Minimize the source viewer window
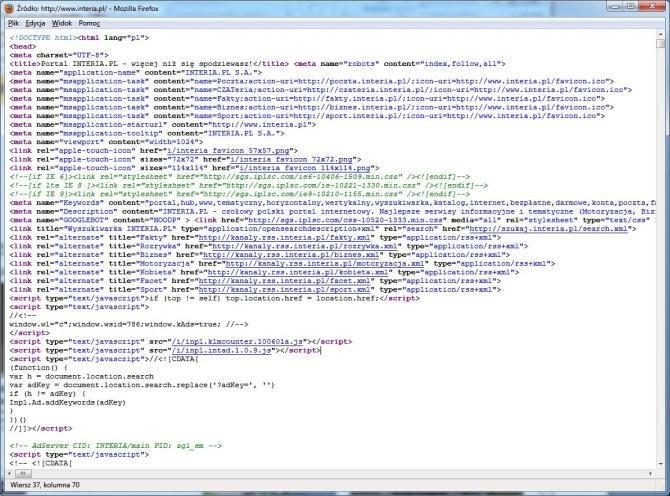 [615, 6]
